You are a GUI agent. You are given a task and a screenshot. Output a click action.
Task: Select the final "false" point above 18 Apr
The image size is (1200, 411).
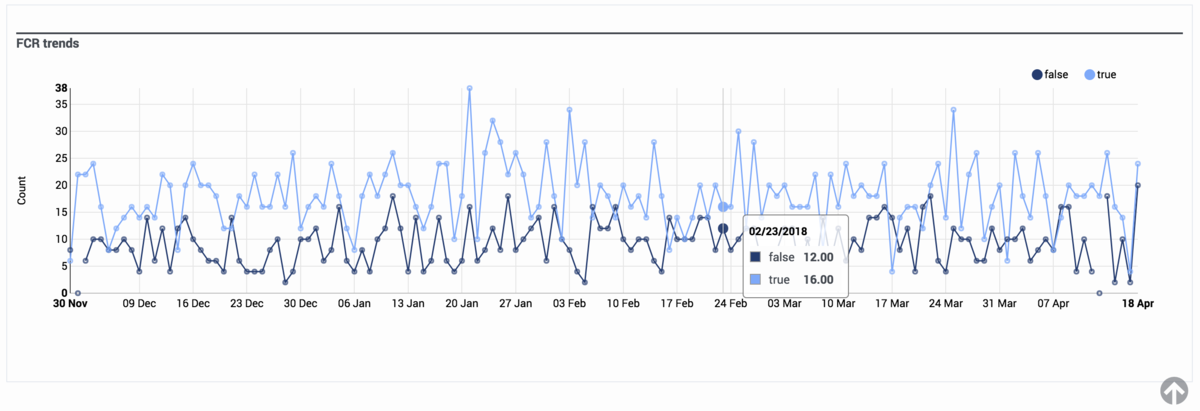[x=1138, y=185]
